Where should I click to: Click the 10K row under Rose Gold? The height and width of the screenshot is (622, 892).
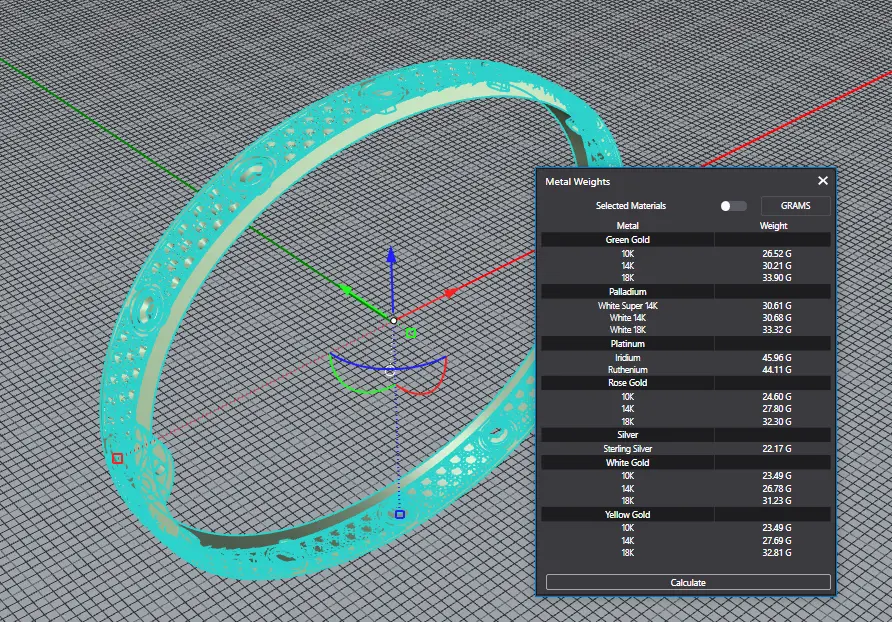point(686,397)
